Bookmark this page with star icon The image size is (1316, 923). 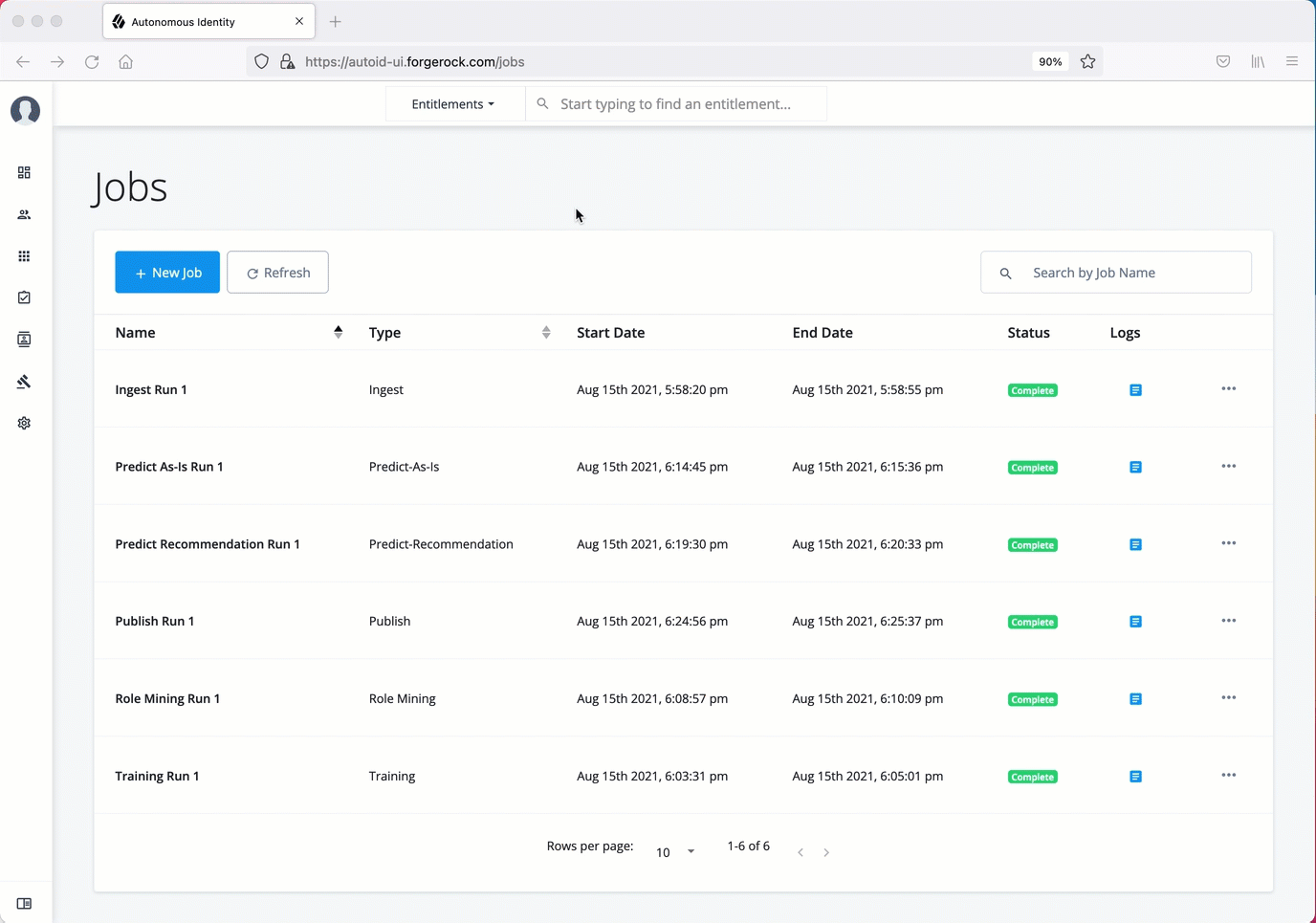(1087, 62)
